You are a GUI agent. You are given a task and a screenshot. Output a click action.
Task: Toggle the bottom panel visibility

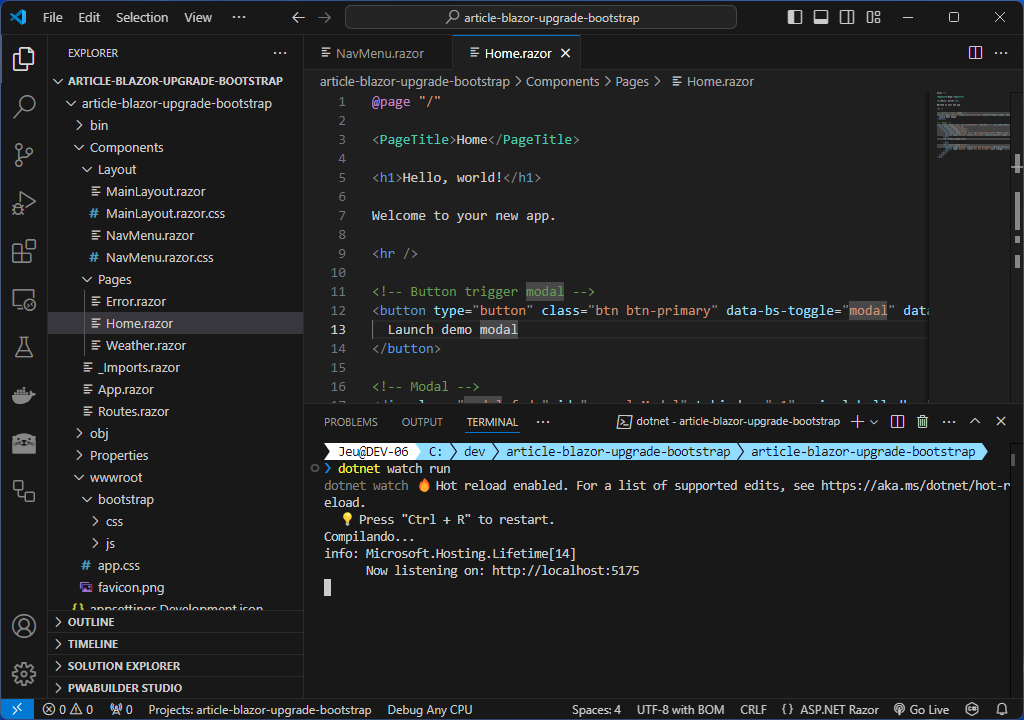point(821,18)
